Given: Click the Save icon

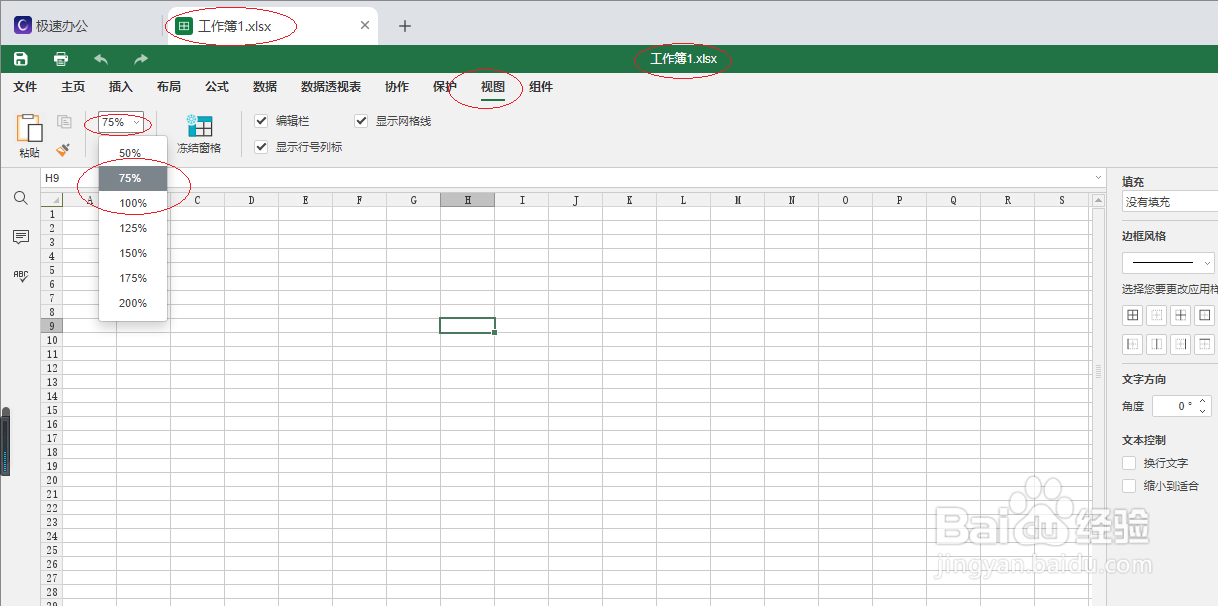Looking at the screenshot, I should 19,58.
